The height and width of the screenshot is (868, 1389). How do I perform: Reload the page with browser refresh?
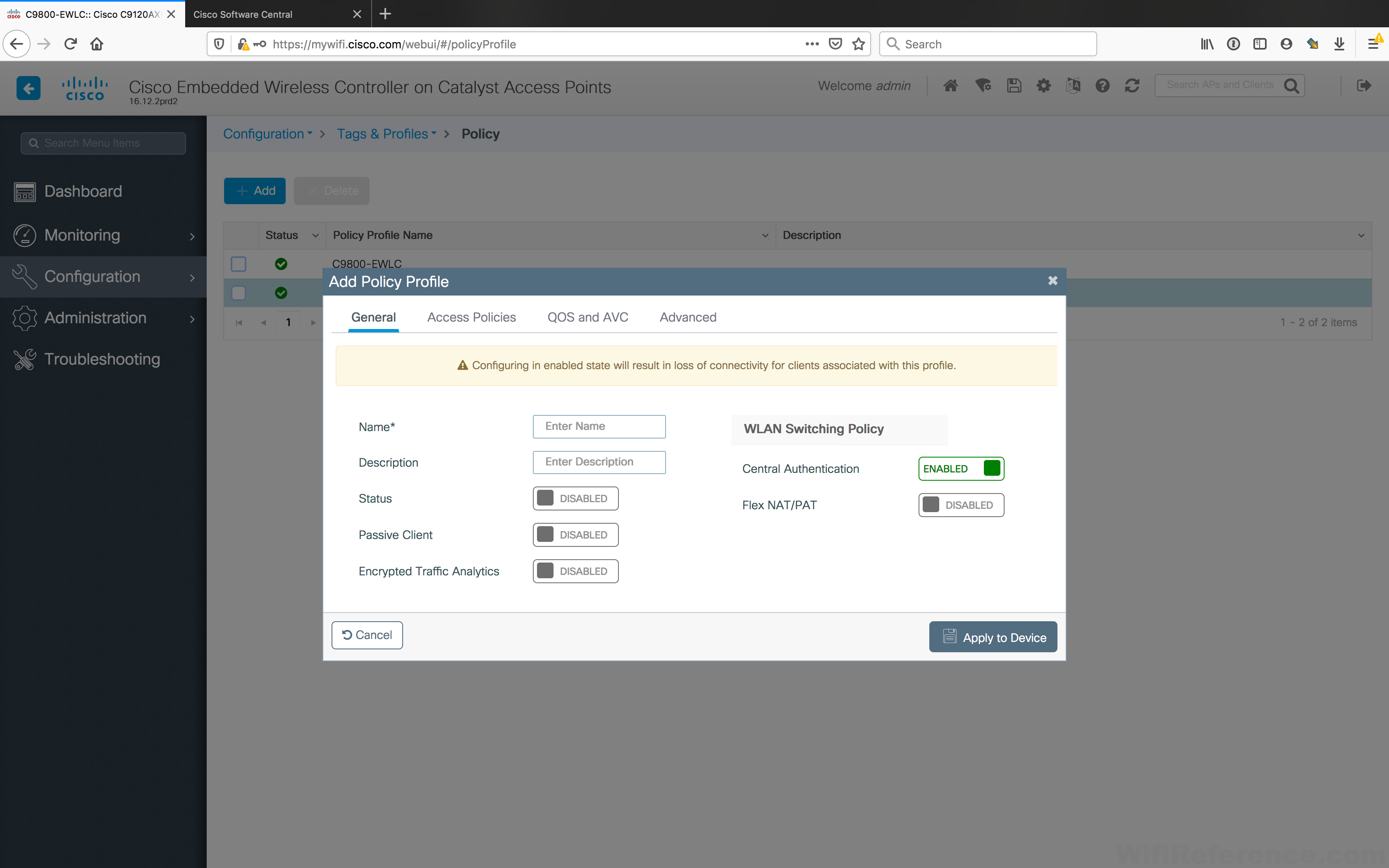point(71,44)
